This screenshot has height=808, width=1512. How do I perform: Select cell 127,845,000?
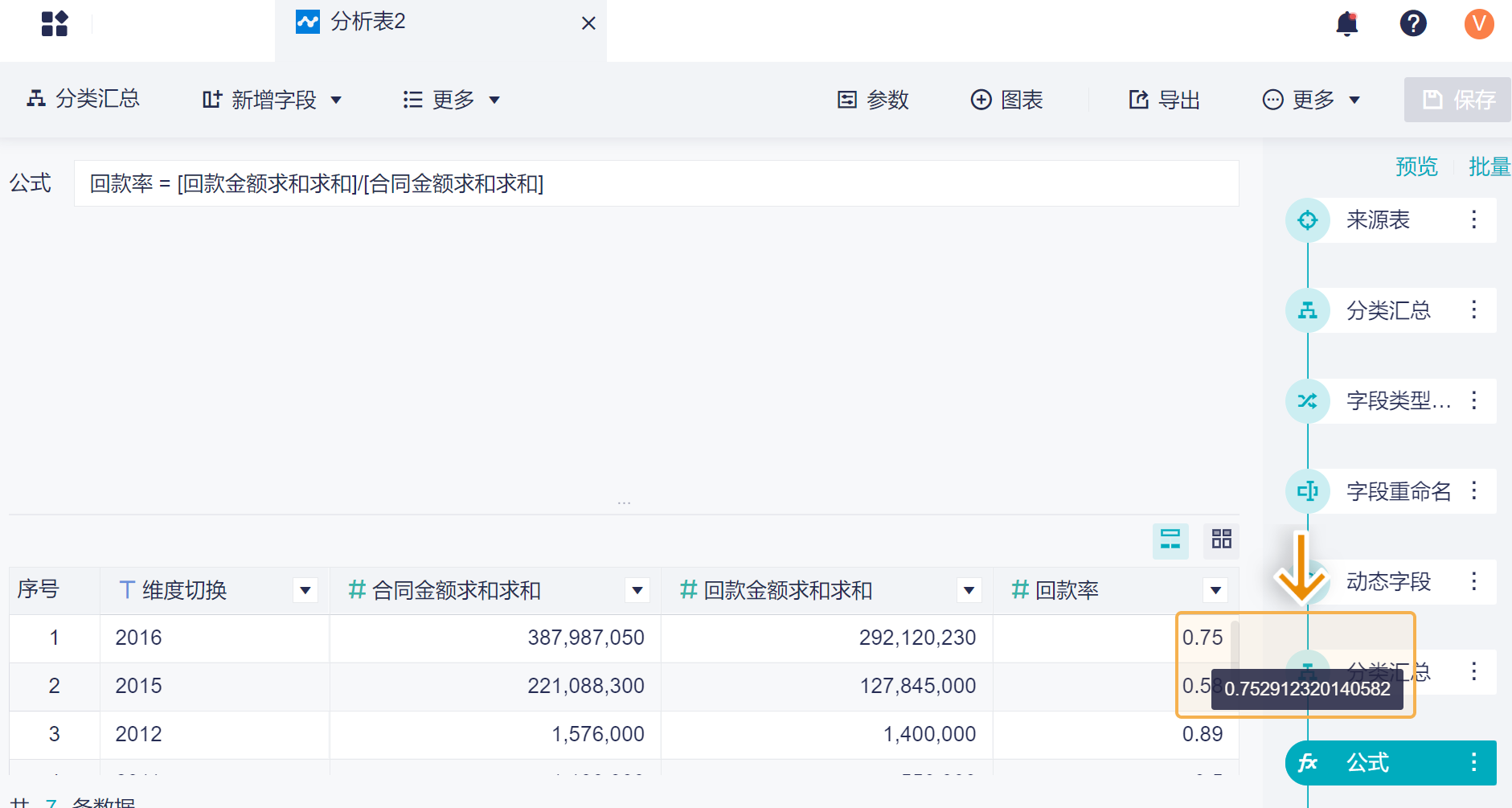pos(827,687)
